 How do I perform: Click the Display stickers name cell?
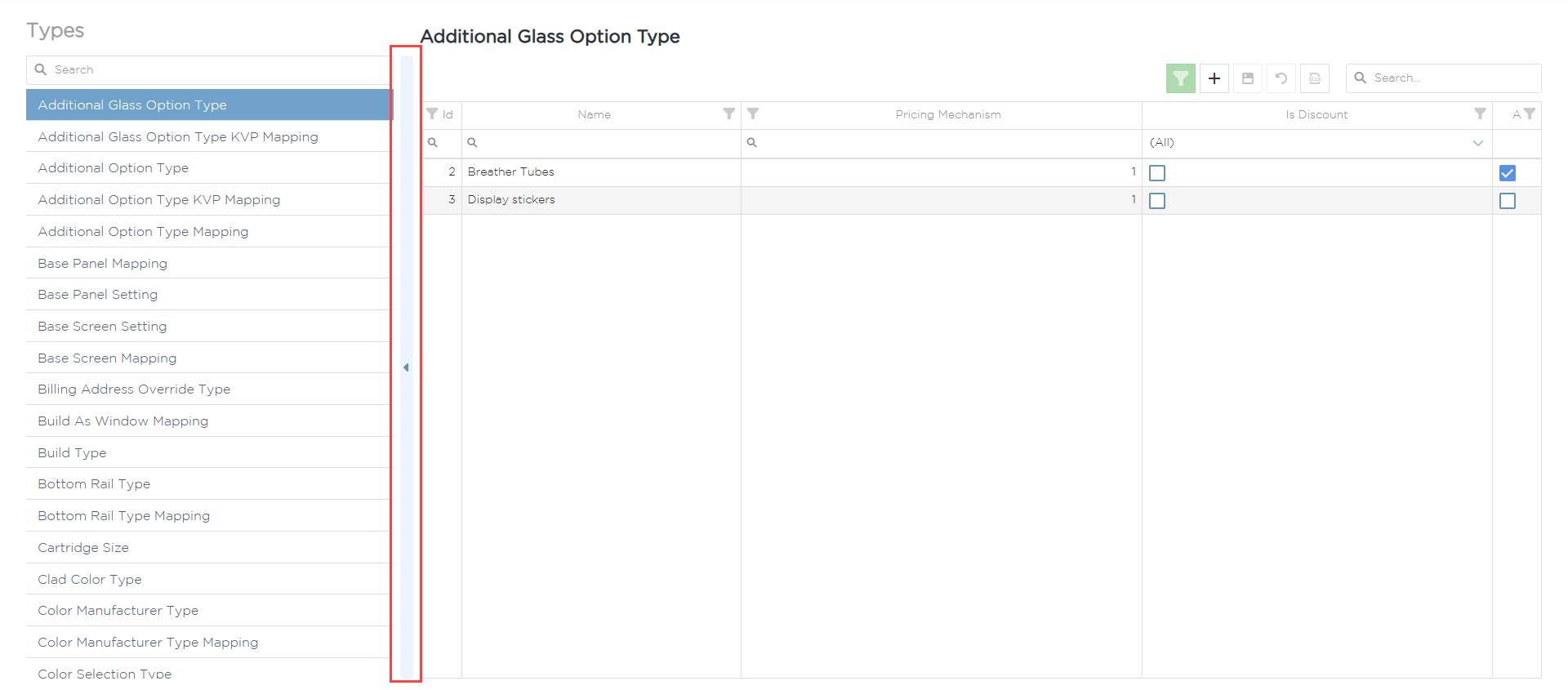pos(601,200)
